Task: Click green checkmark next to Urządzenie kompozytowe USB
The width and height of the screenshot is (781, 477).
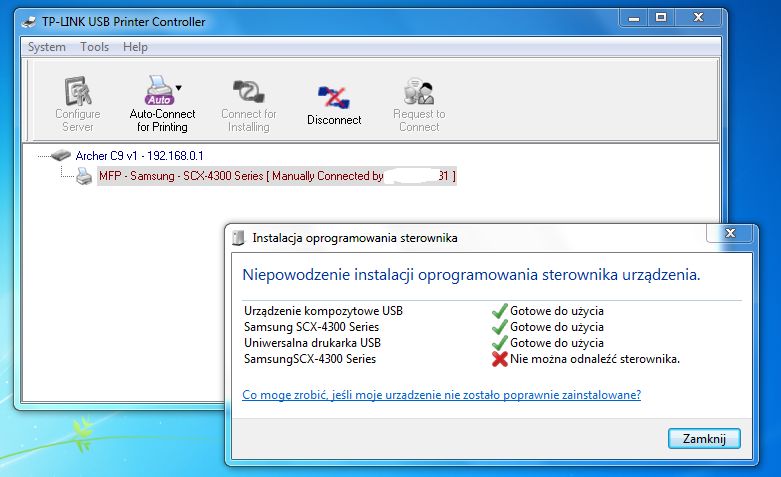Action: click(x=500, y=311)
